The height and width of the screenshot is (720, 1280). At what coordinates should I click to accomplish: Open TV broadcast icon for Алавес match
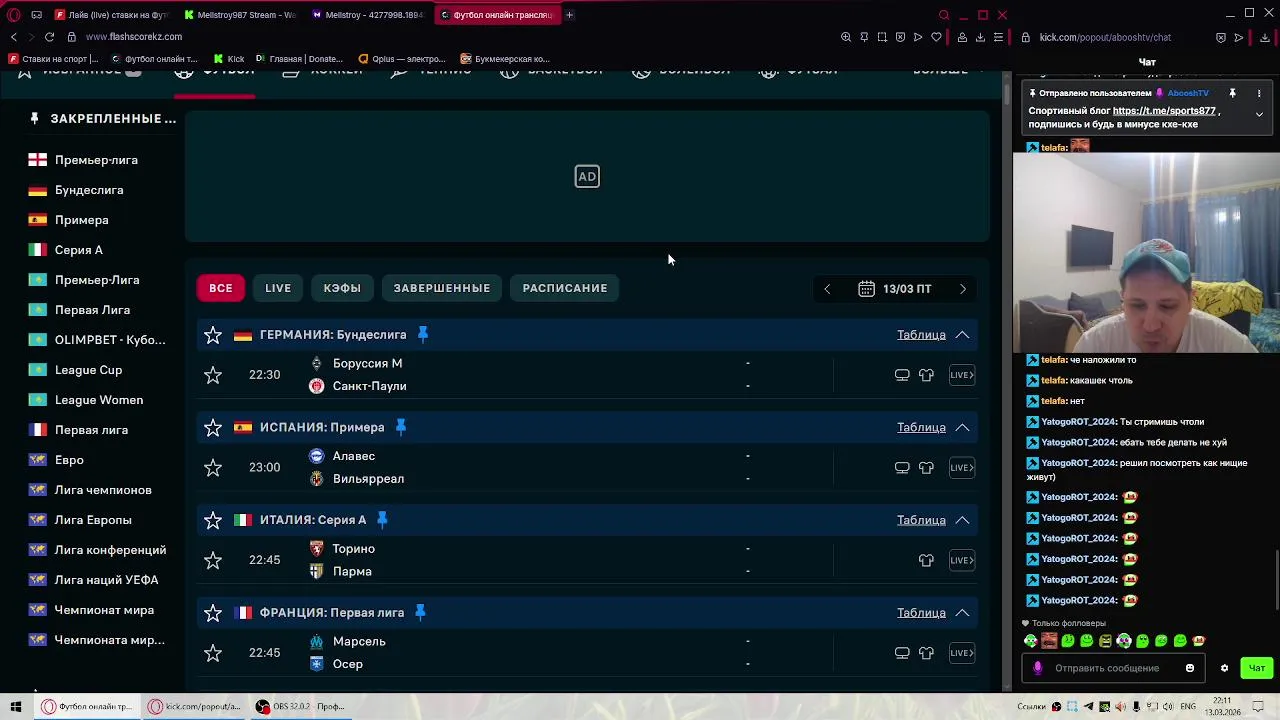coord(902,468)
